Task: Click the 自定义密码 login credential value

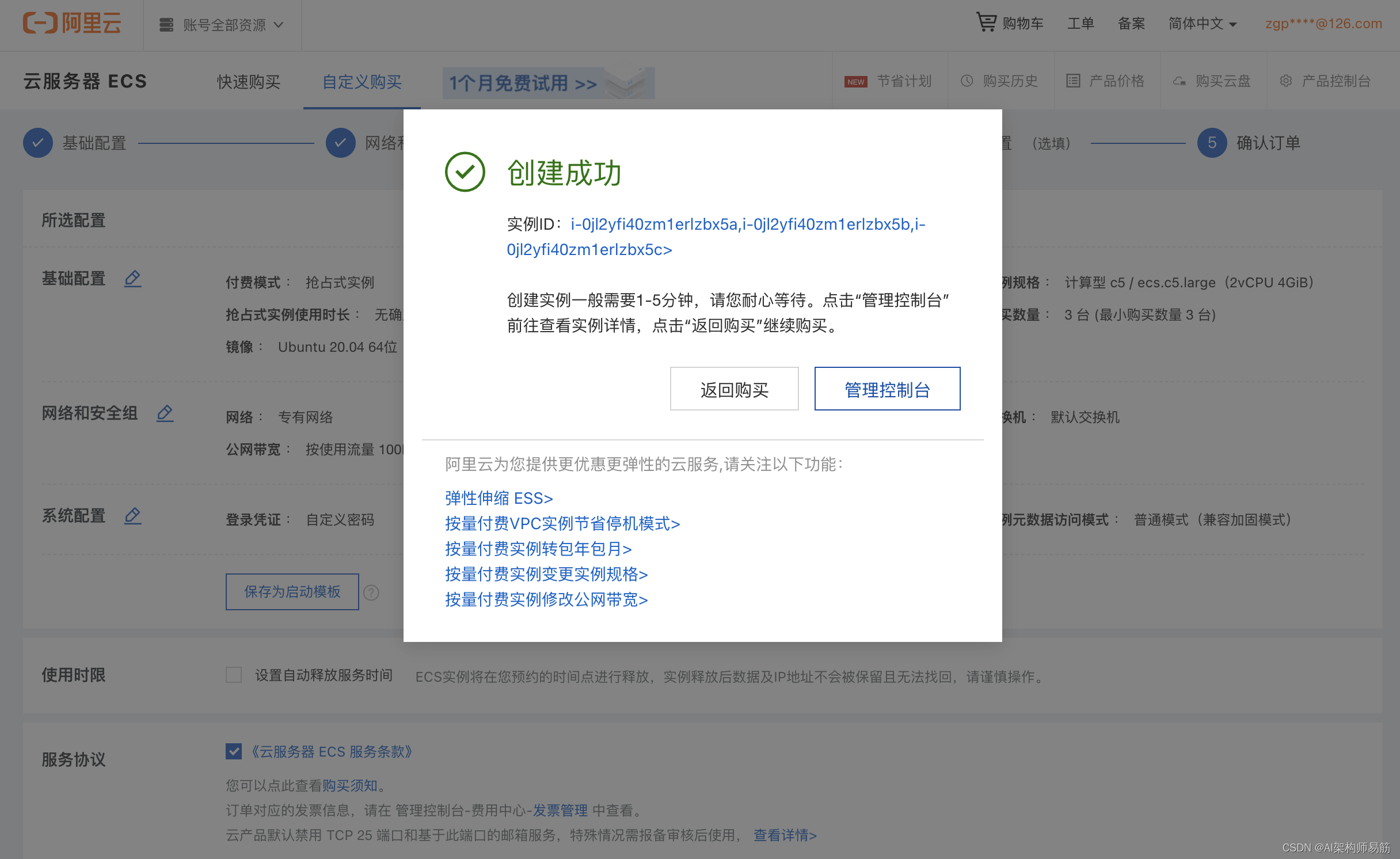Action: [340, 520]
